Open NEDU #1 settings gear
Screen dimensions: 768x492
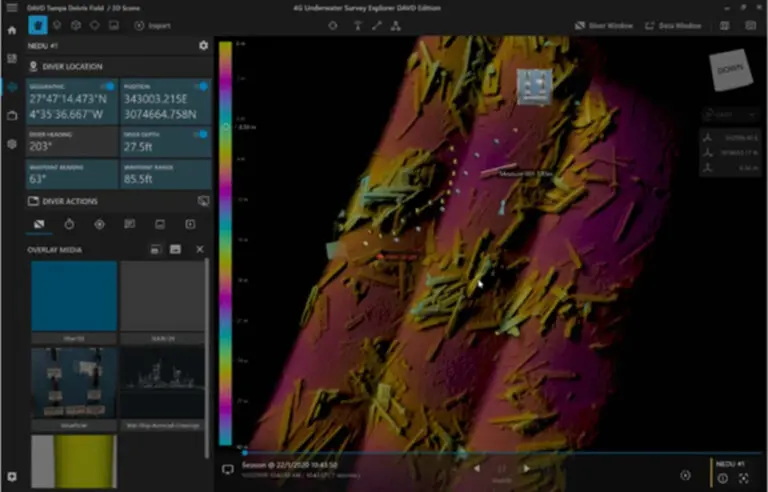204,45
